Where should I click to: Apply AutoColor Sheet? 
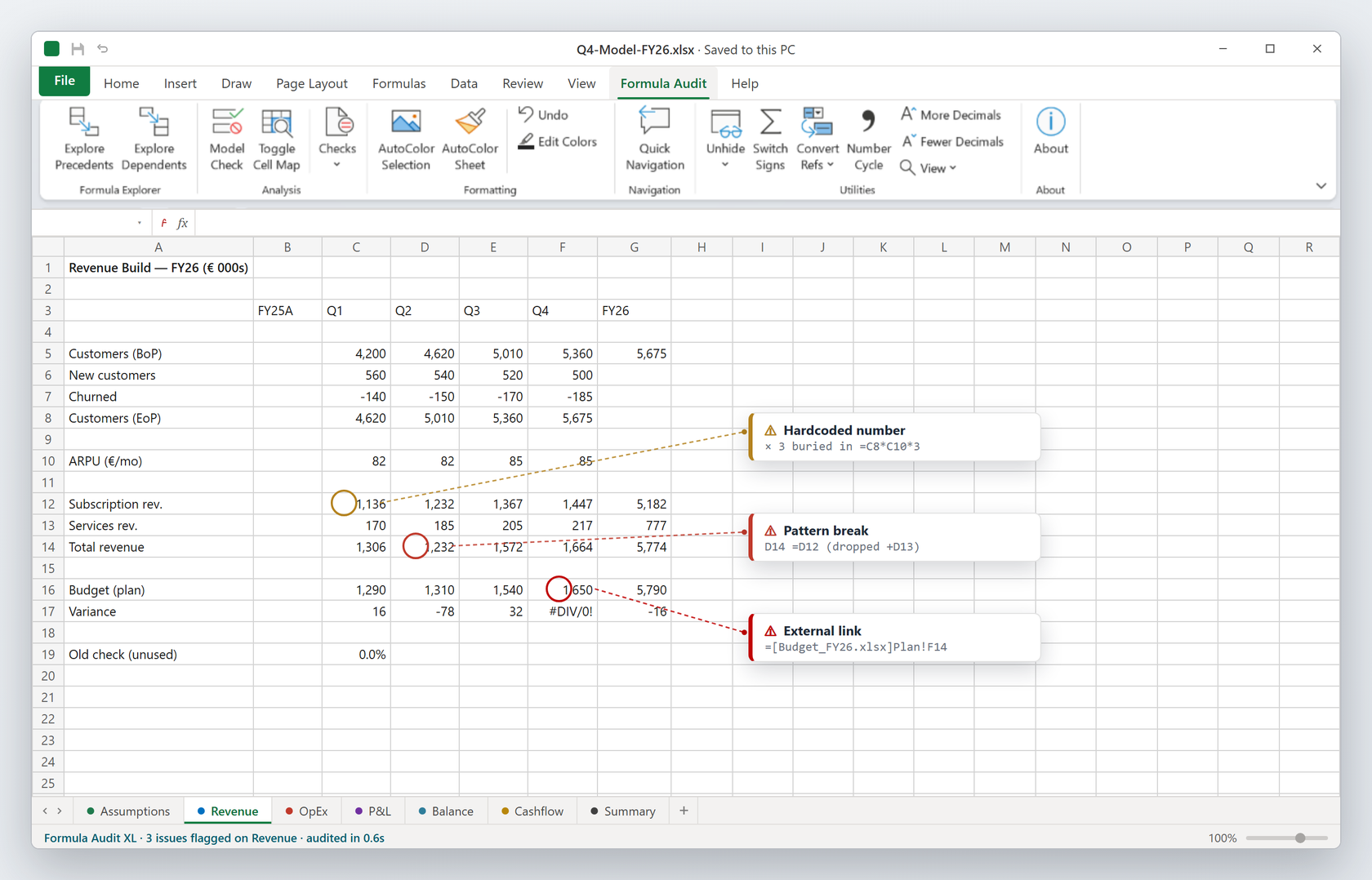(470, 139)
